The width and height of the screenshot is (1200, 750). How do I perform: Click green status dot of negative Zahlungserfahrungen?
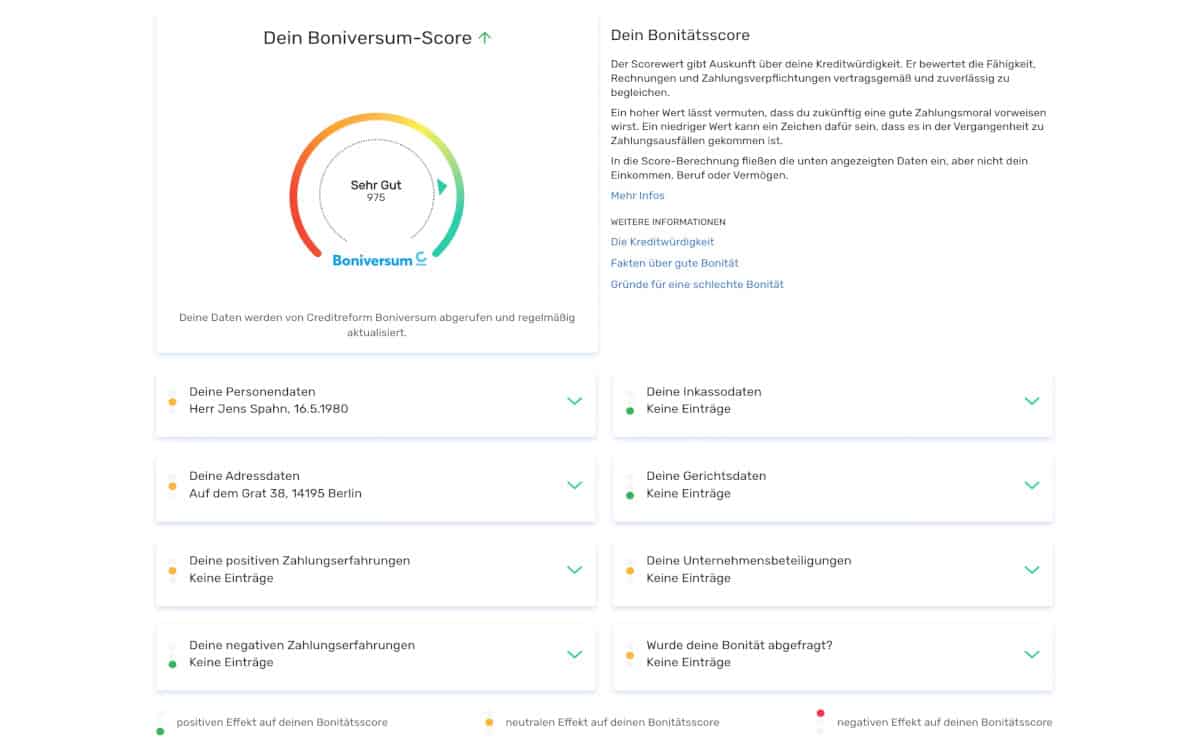coord(172,664)
